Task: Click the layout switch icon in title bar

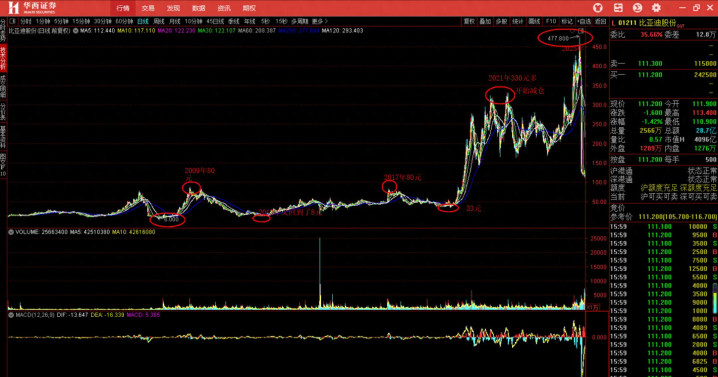Action: pyautogui.click(x=618, y=8)
